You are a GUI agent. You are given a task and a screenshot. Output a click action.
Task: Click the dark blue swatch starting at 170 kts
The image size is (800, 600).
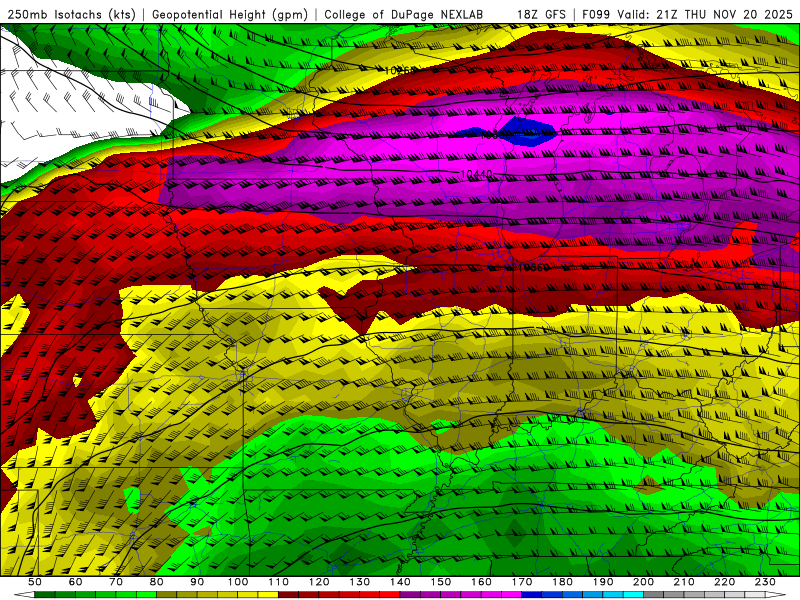(532, 595)
